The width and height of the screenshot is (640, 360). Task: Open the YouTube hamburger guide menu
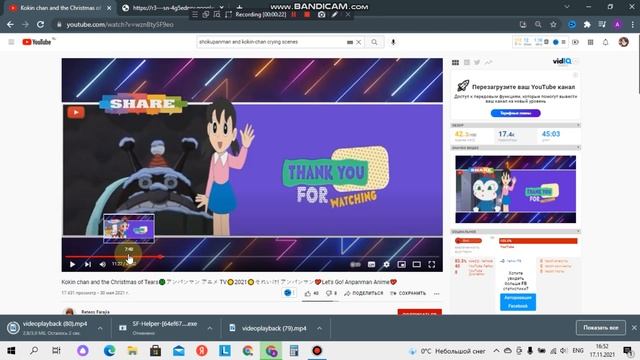[11, 42]
